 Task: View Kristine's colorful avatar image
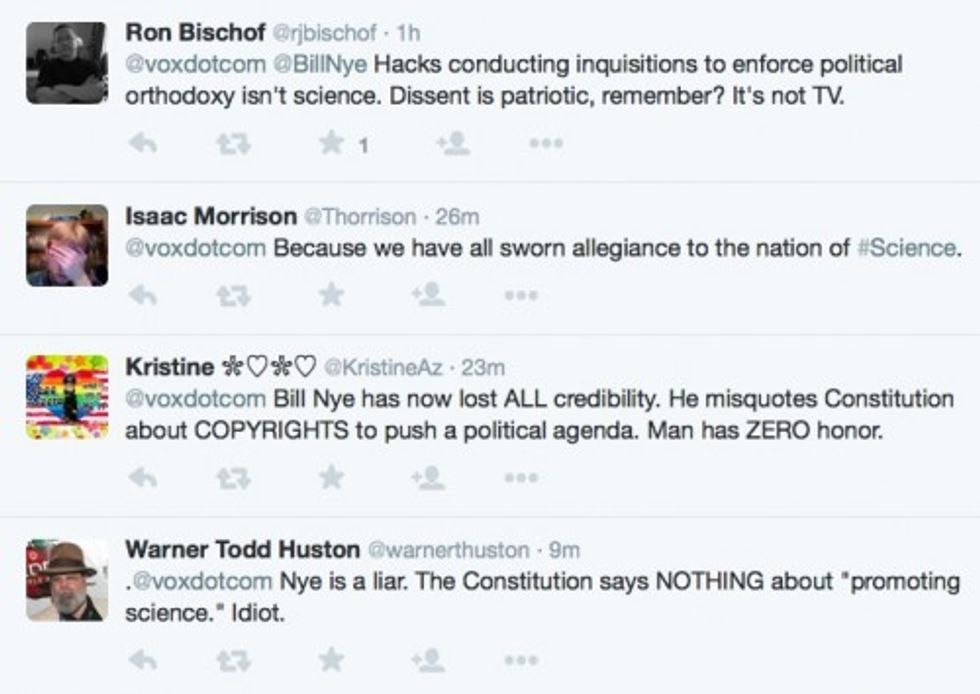tap(66, 397)
